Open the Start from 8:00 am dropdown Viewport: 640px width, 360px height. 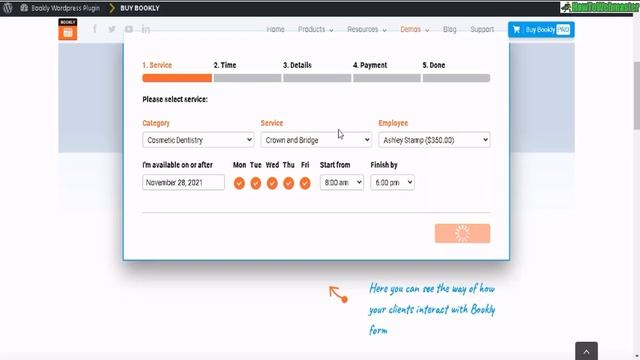pos(342,182)
